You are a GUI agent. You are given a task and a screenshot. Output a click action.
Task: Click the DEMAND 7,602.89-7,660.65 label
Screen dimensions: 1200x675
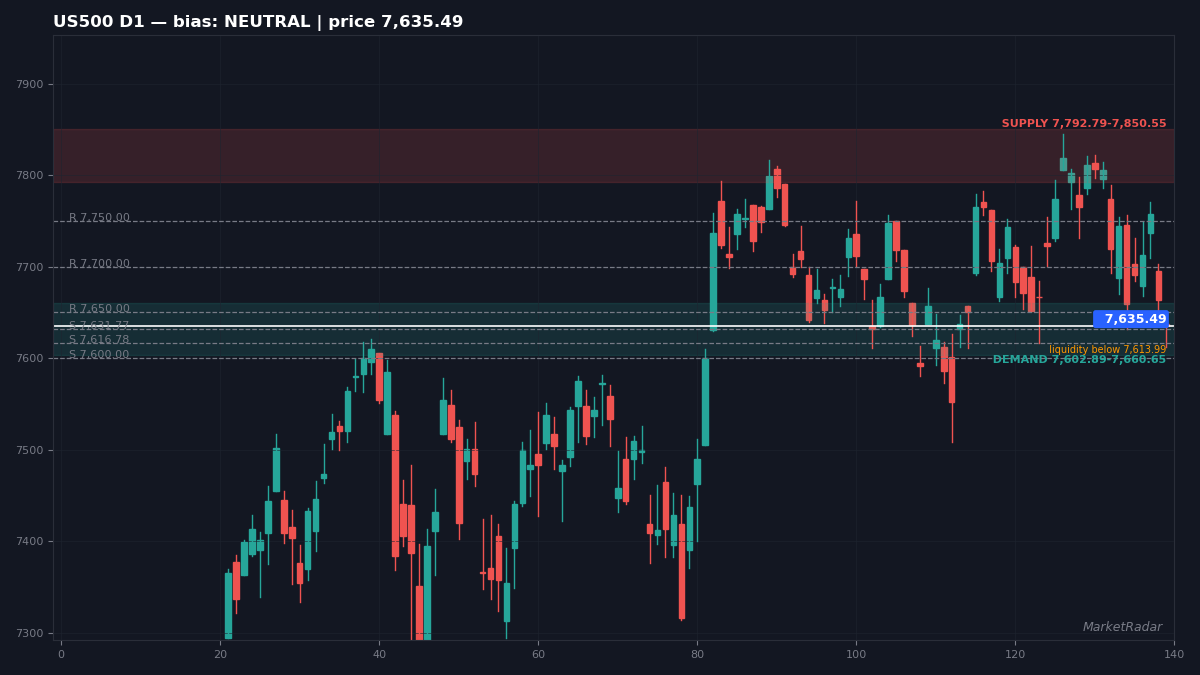click(x=1079, y=360)
